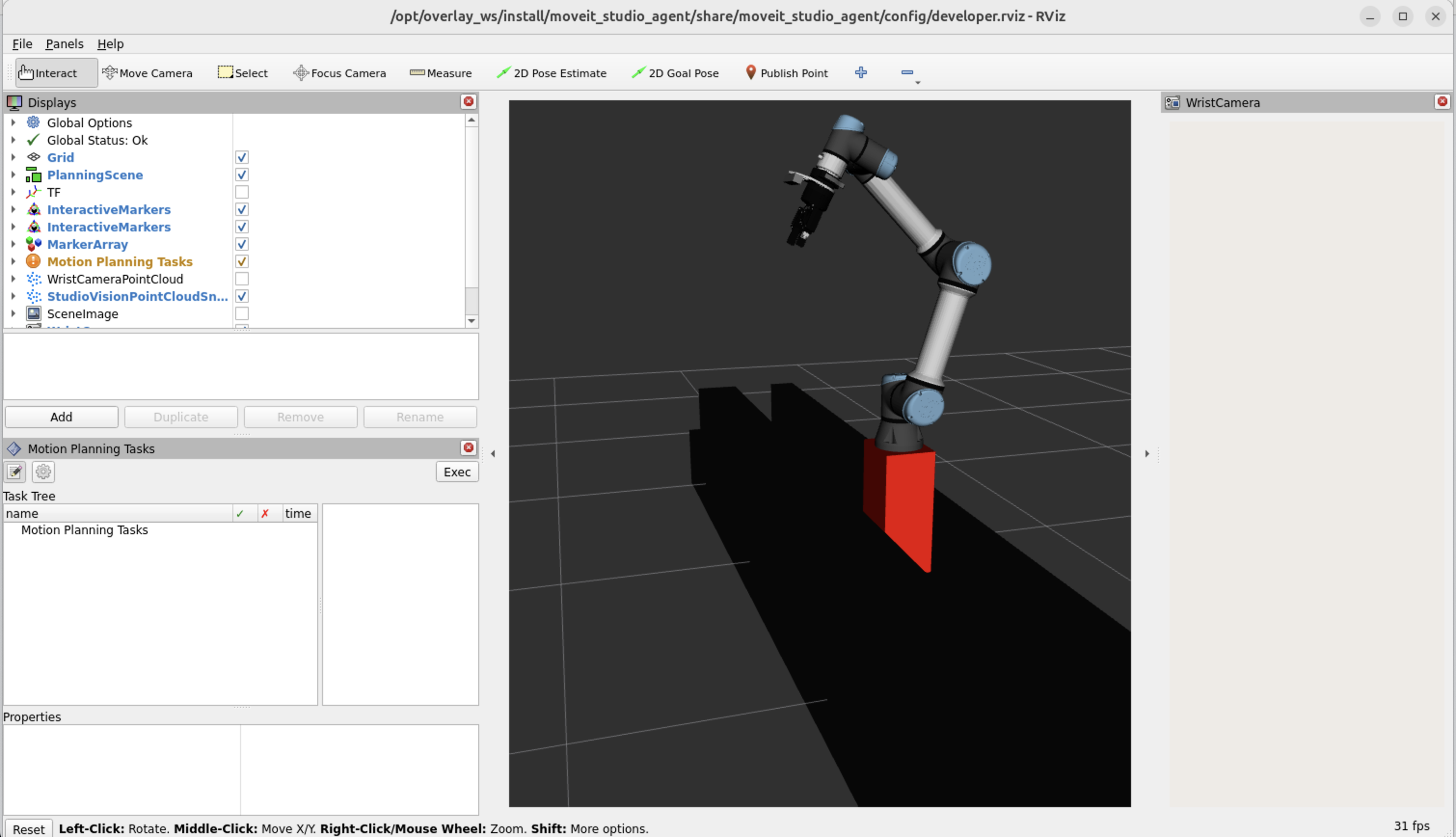Click the WristCameraPointCloud icon
The image size is (1456, 837).
click(x=34, y=279)
